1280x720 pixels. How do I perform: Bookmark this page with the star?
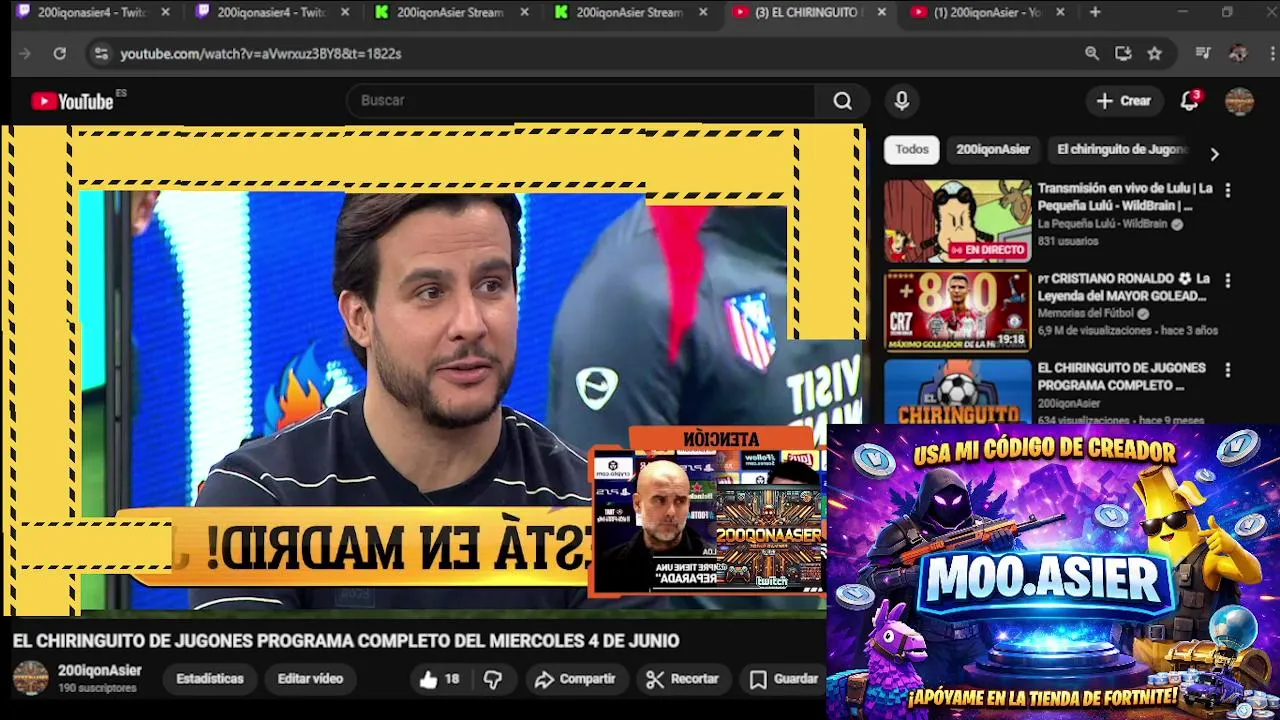coord(1155,53)
